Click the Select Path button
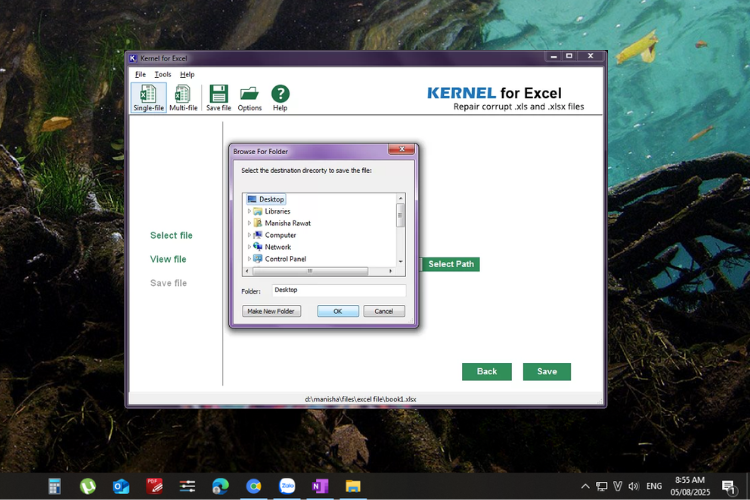 pos(451,264)
